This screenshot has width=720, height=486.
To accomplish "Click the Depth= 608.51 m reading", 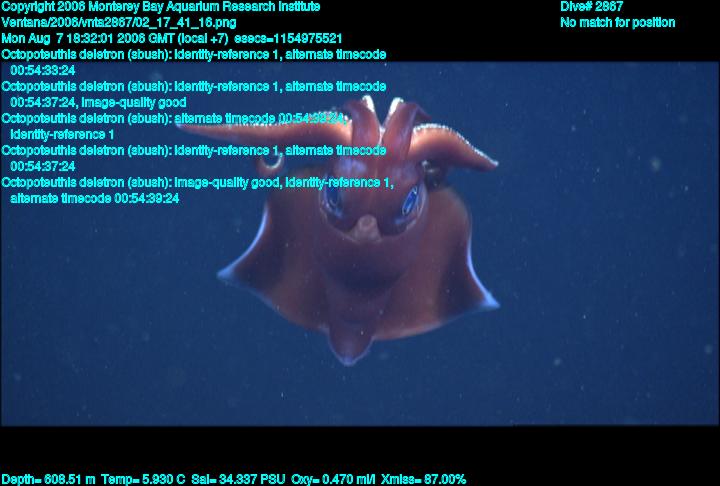I will [48, 480].
